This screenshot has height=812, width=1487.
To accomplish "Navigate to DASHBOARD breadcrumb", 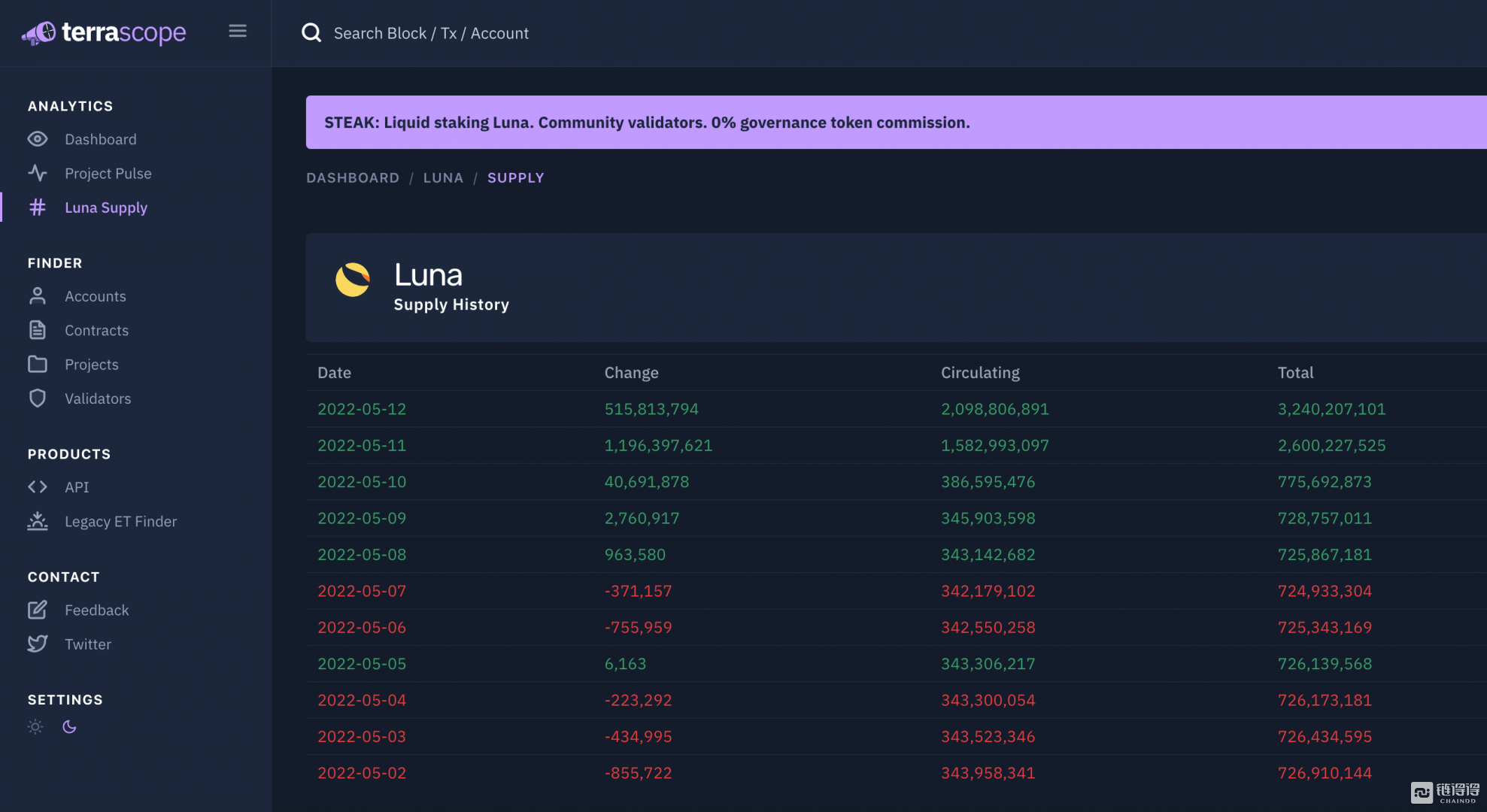I will [x=353, y=177].
